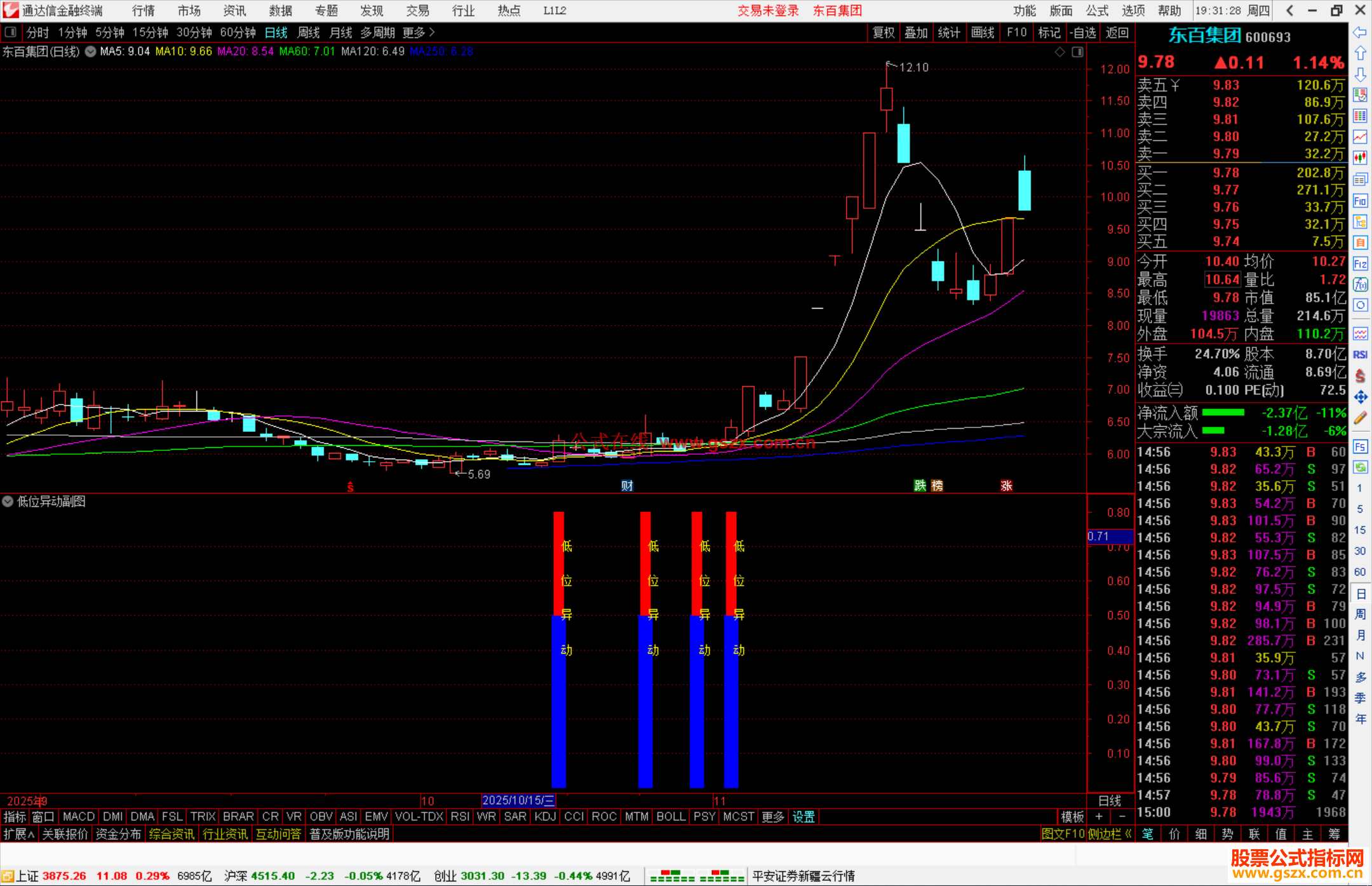Switch to the 周线 weekly period tab
Image resolution: width=1372 pixels, height=886 pixels.
coord(309,32)
